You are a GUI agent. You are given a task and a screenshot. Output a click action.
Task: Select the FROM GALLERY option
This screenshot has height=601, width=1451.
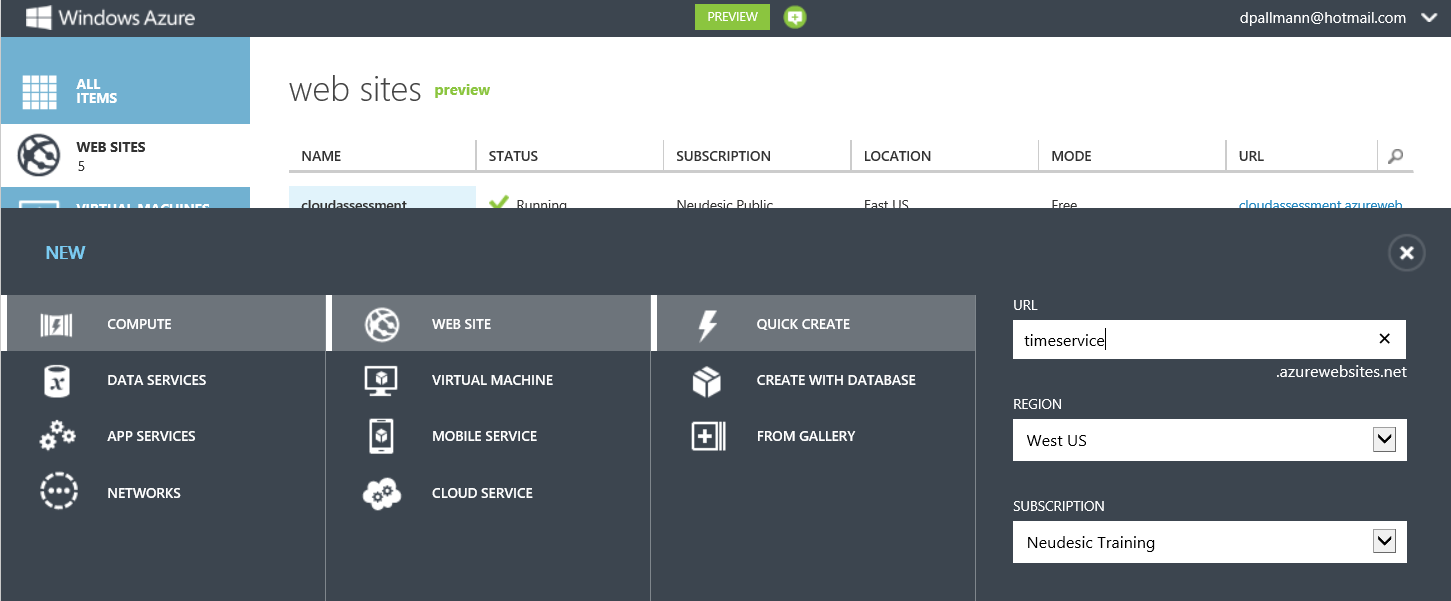click(813, 436)
